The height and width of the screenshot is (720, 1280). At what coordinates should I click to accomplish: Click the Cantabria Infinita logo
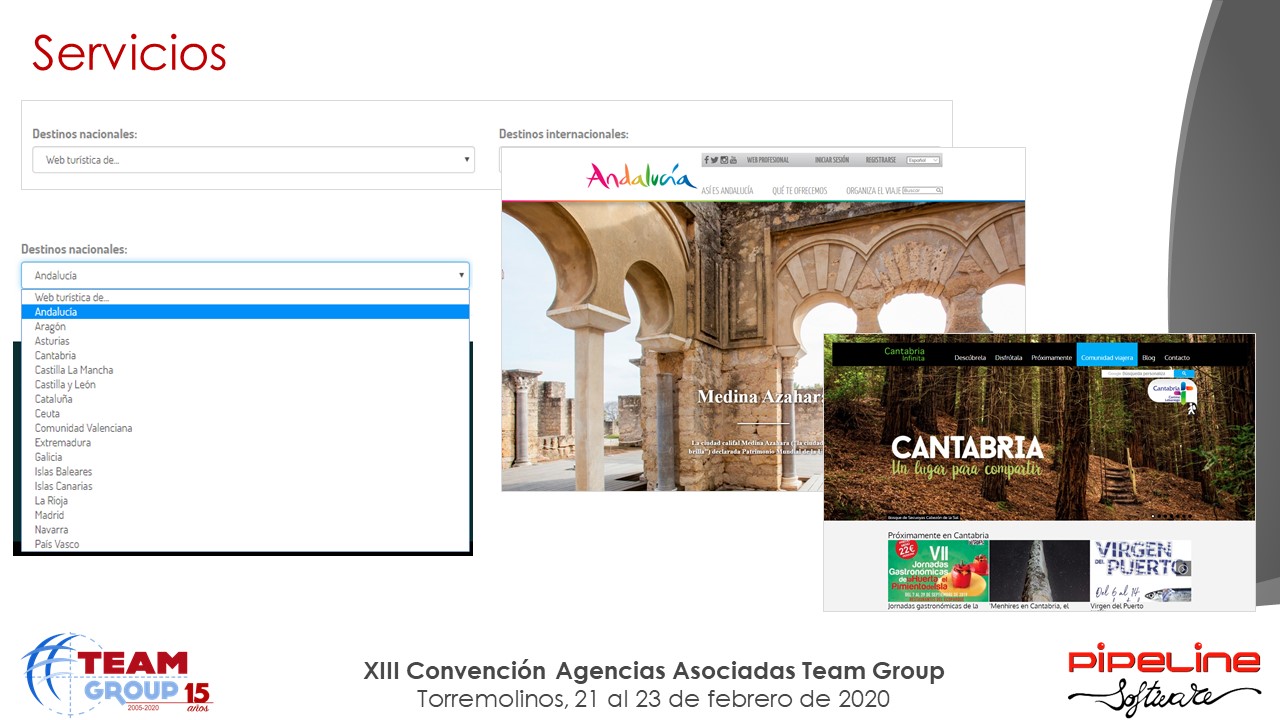pyautogui.click(x=905, y=355)
